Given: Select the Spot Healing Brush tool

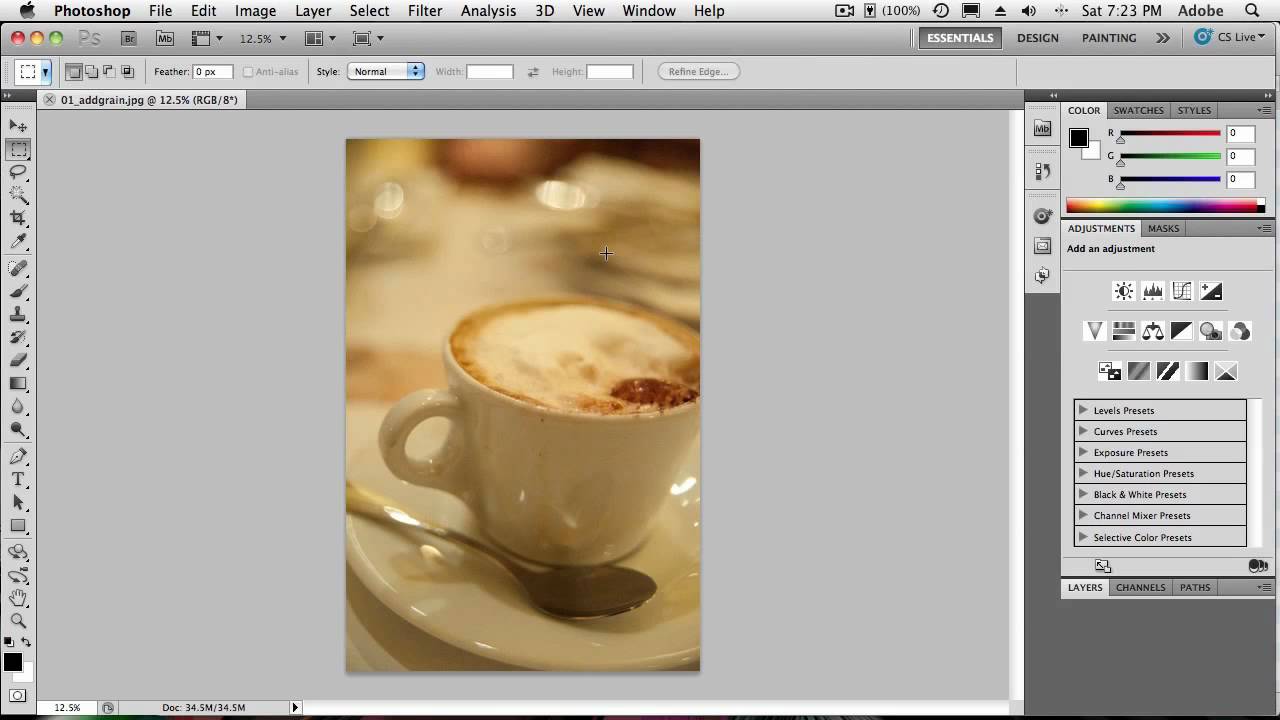Looking at the screenshot, I should (x=18, y=268).
